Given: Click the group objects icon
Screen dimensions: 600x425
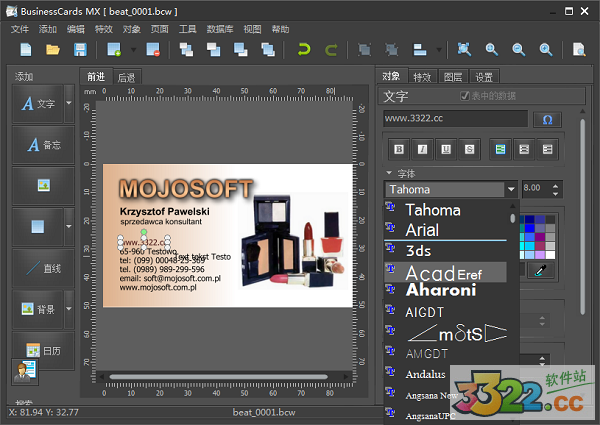Looking at the screenshot, I should click(364, 50).
